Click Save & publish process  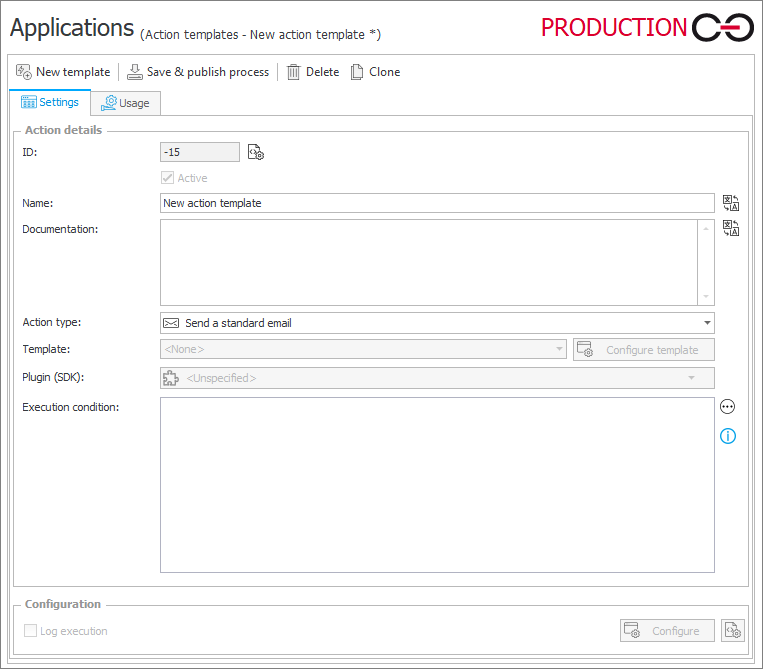click(198, 72)
